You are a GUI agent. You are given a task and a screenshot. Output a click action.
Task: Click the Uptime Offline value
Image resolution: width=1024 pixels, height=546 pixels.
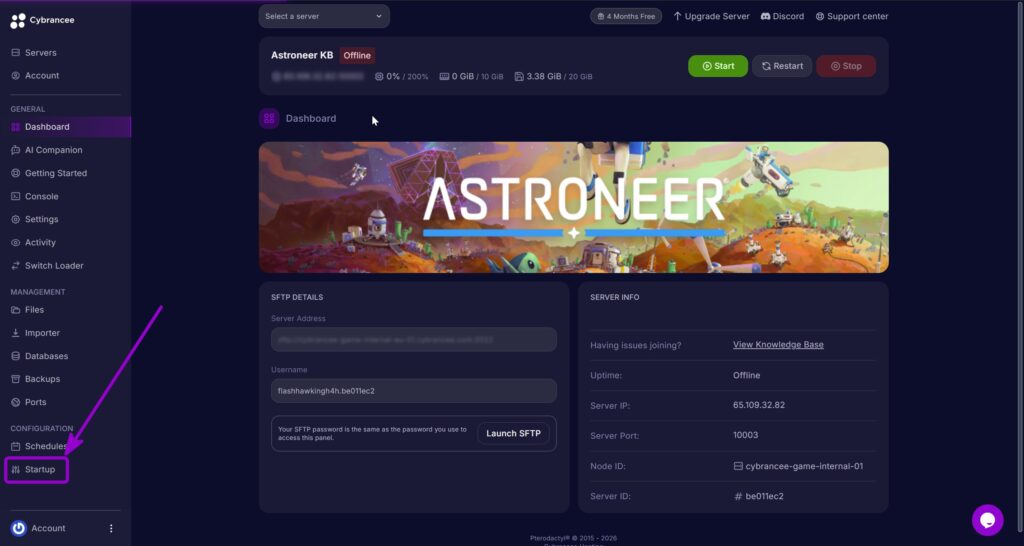[x=746, y=375]
